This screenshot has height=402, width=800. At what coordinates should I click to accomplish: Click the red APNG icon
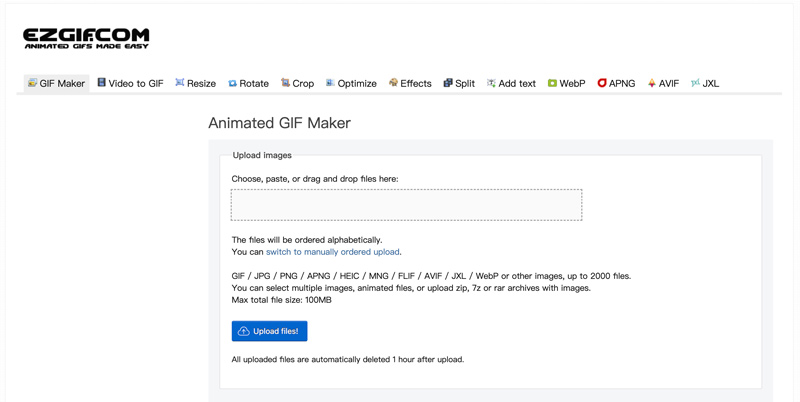(602, 84)
